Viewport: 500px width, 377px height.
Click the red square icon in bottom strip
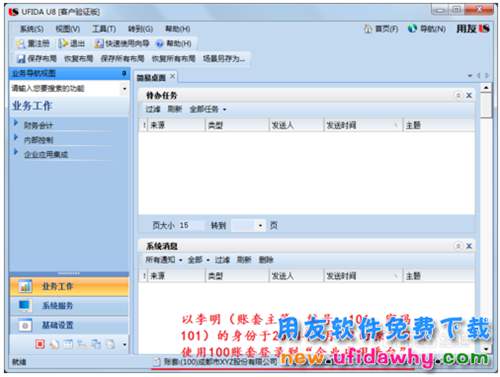tap(40, 344)
